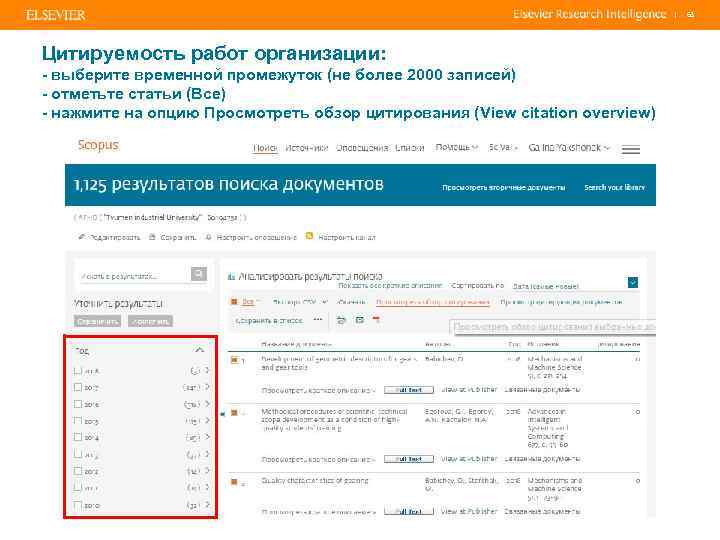Click the arrow next to 2018 count
Image resolution: width=720 pixels, height=540 pixels.
click(207, 370)
